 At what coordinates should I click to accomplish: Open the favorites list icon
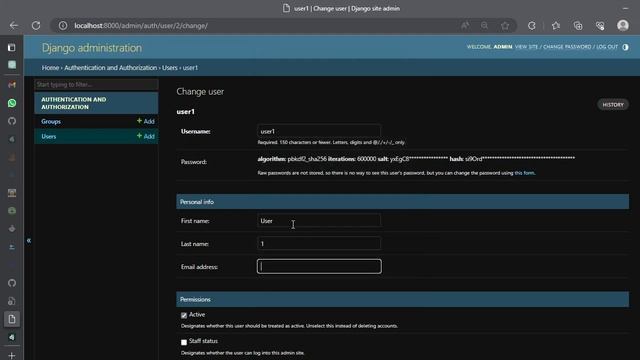(x=556, y=25)
